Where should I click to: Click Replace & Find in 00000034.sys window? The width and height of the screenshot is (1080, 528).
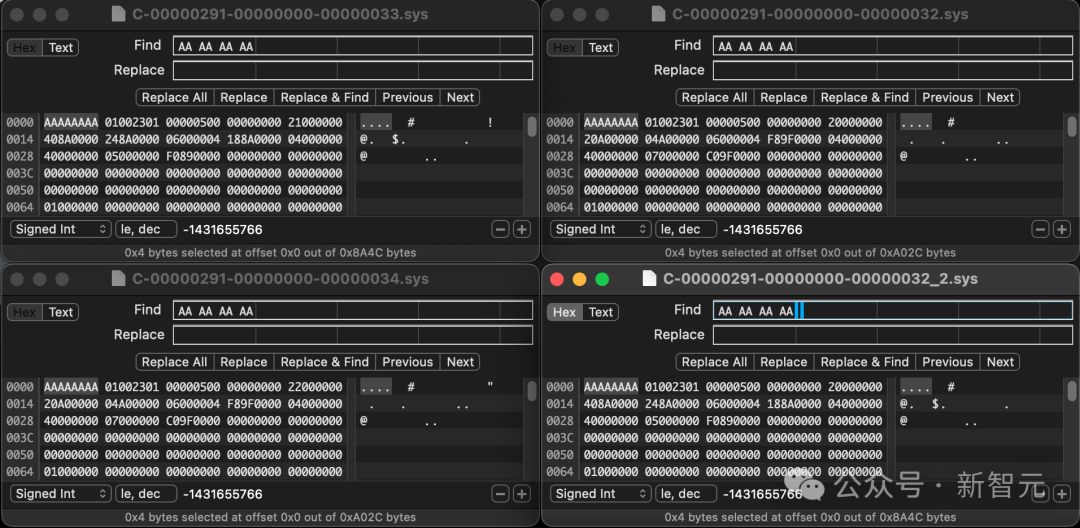(x=324, y=362)
